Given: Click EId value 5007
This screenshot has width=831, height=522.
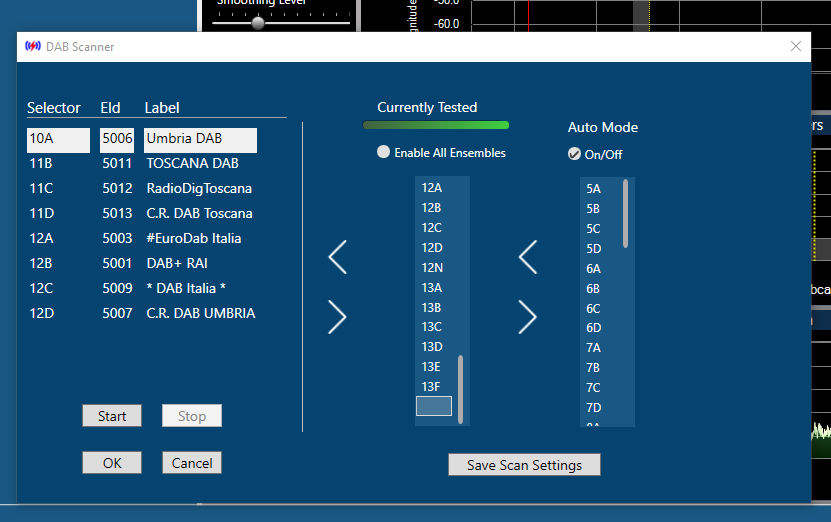Looking at the screenshot, I should click(117, 313).
